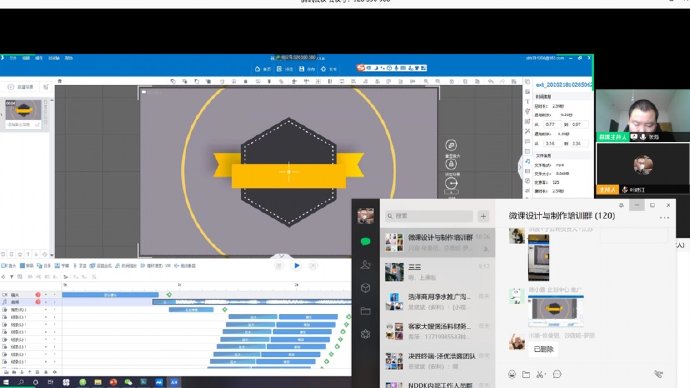
Task: Click the bottom circular rotate canvas icon
Action: (451, 183)
